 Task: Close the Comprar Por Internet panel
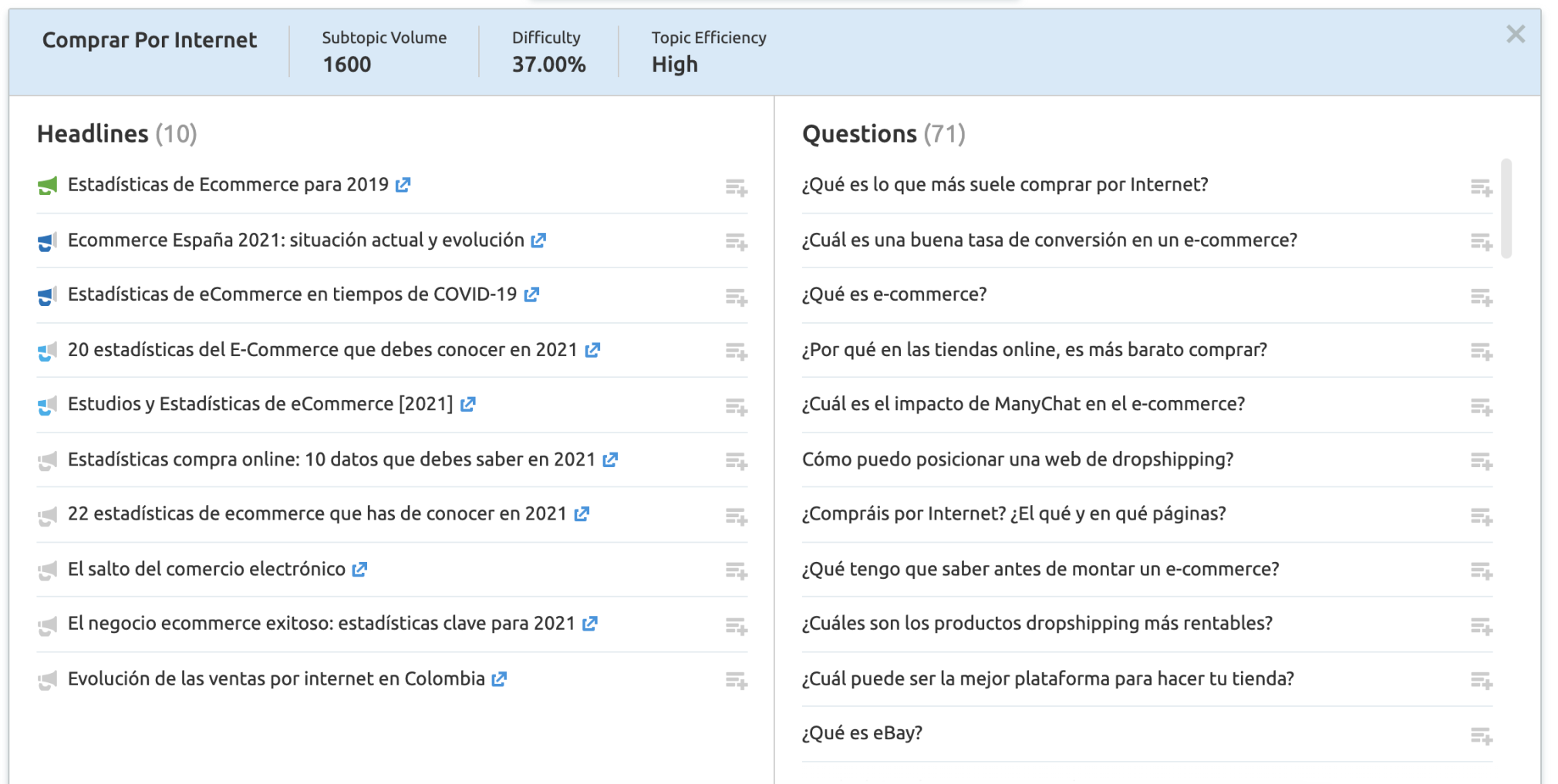pos(1516,34)
